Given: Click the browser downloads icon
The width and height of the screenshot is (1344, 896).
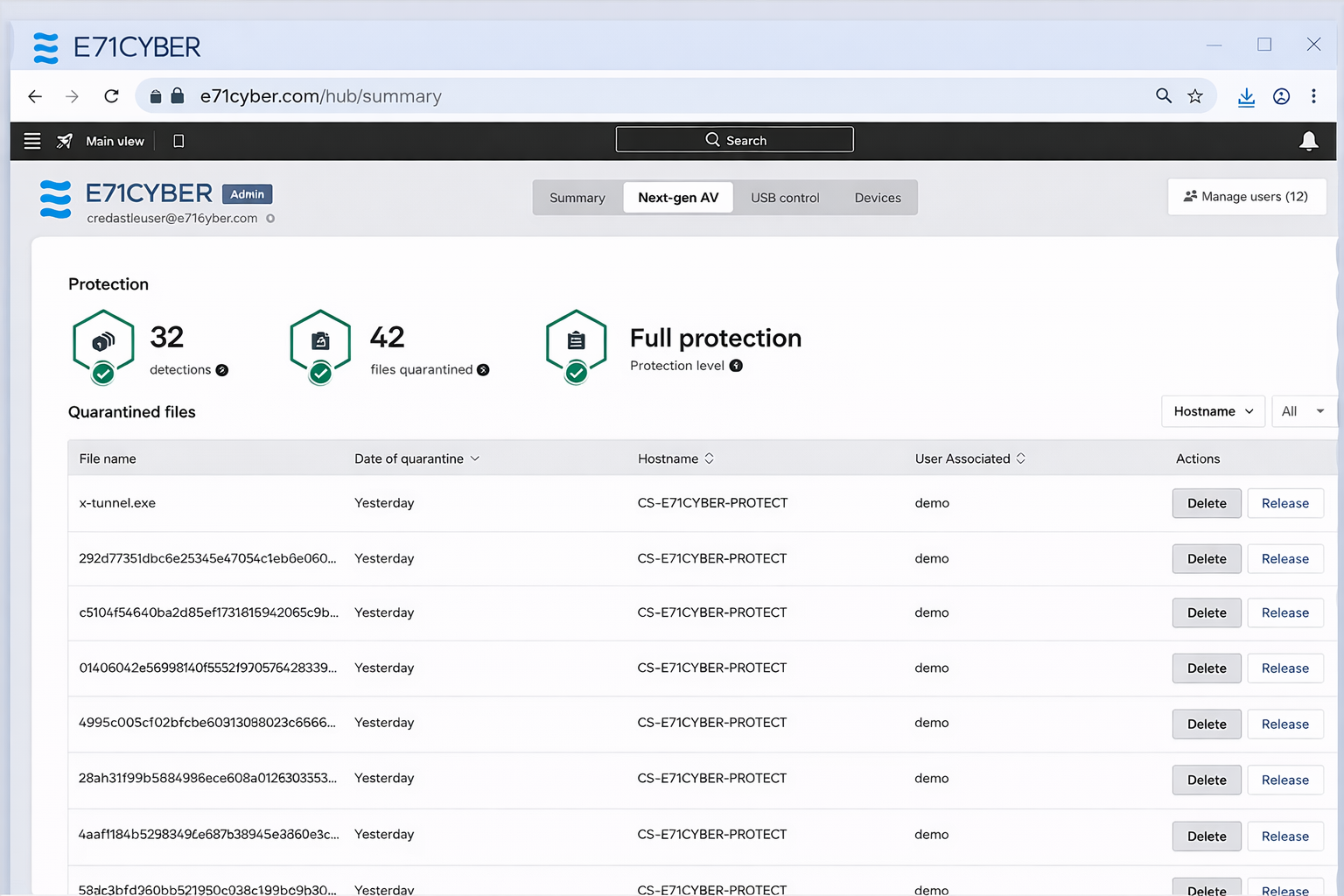Looking at the screenshot, I should [1246, 96].
